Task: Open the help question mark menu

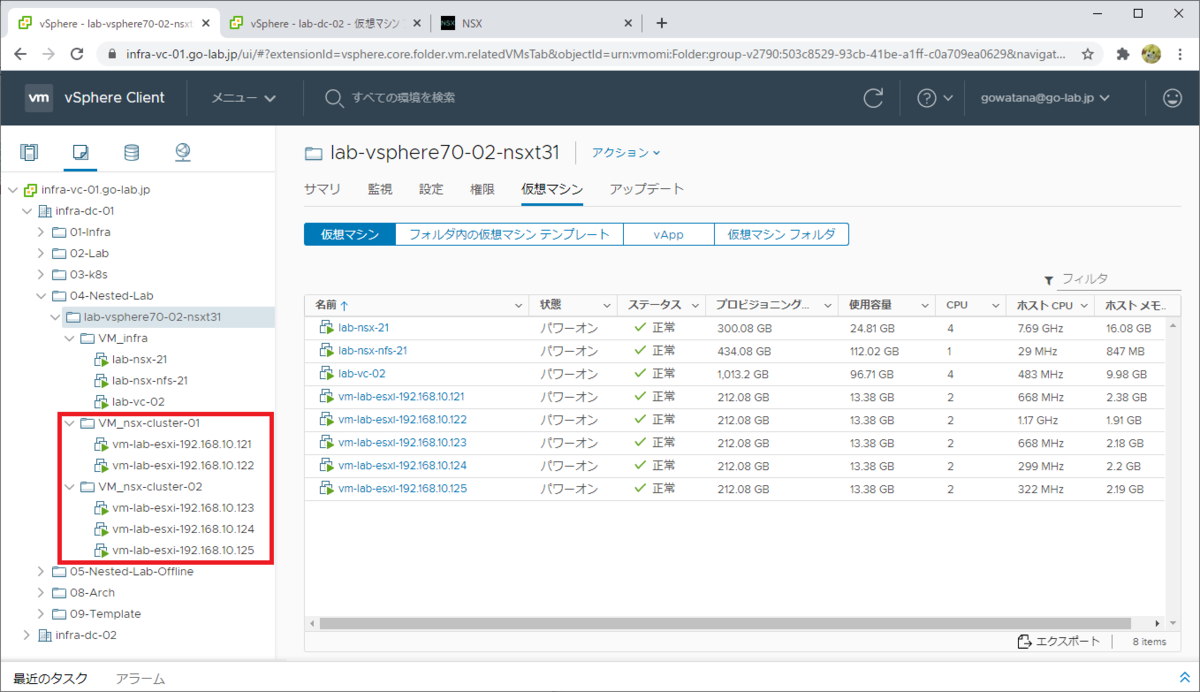Action: pyautogui.click(x=935, y=98)
